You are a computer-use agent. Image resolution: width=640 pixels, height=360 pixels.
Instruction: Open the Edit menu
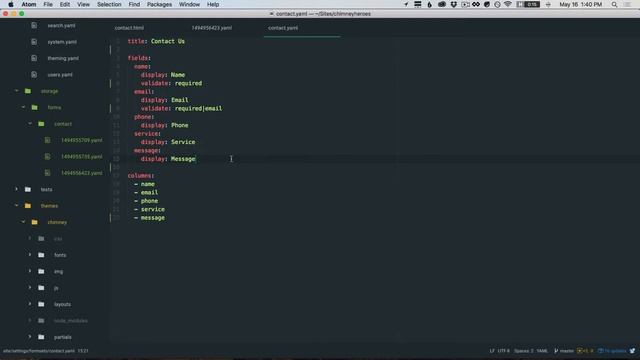64,4
